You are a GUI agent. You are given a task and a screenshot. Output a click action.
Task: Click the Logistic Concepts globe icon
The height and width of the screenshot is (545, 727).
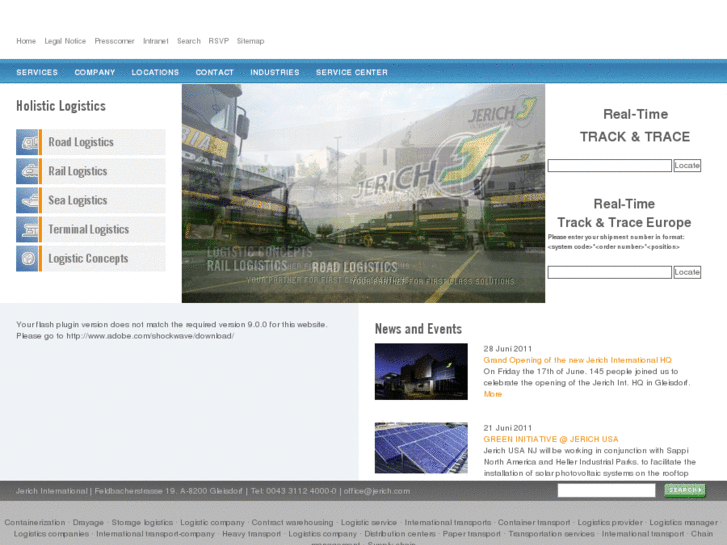(27, 258)
